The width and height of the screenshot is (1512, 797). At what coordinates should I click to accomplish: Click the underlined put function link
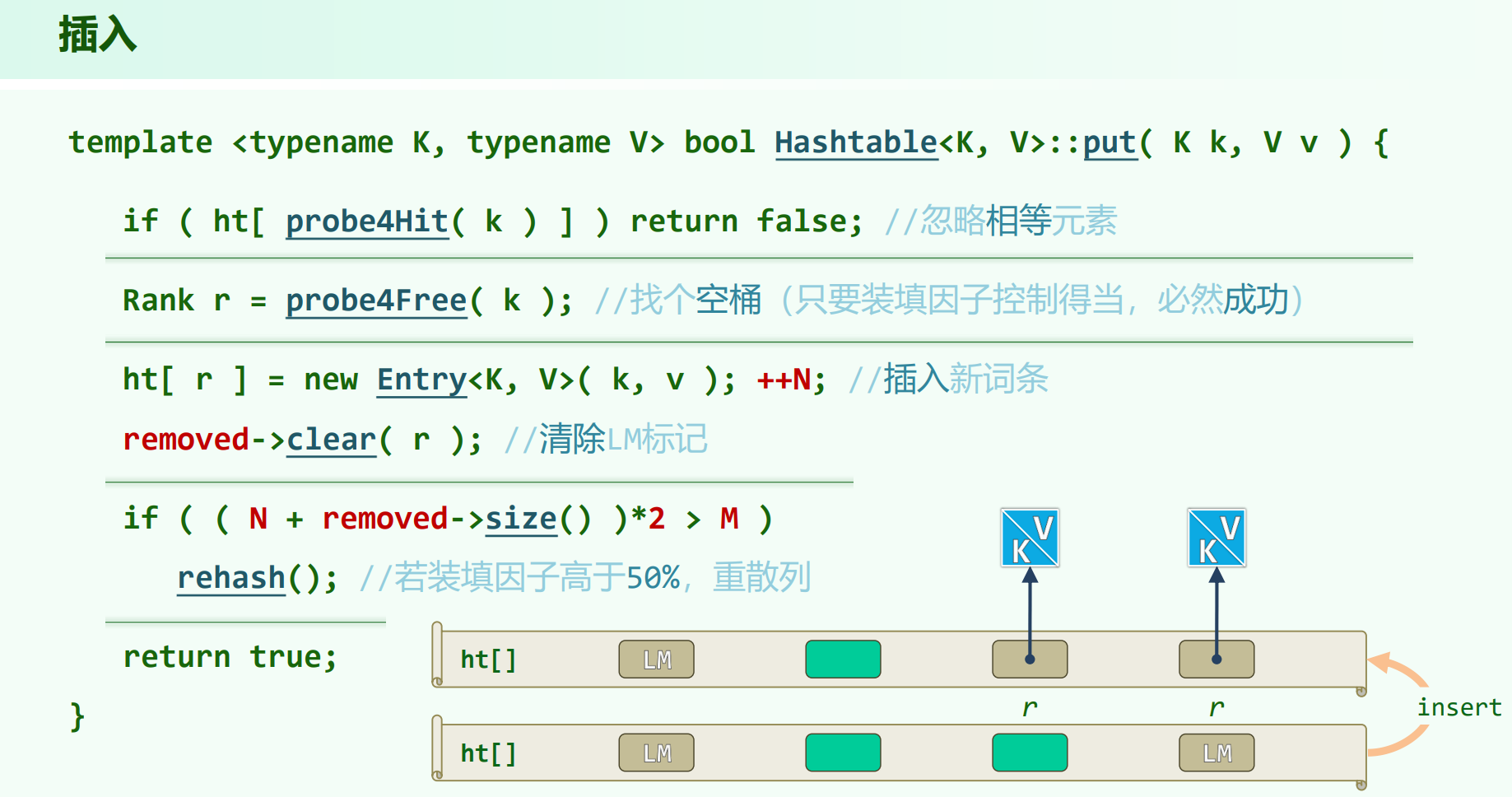[x=1110, y=142]
